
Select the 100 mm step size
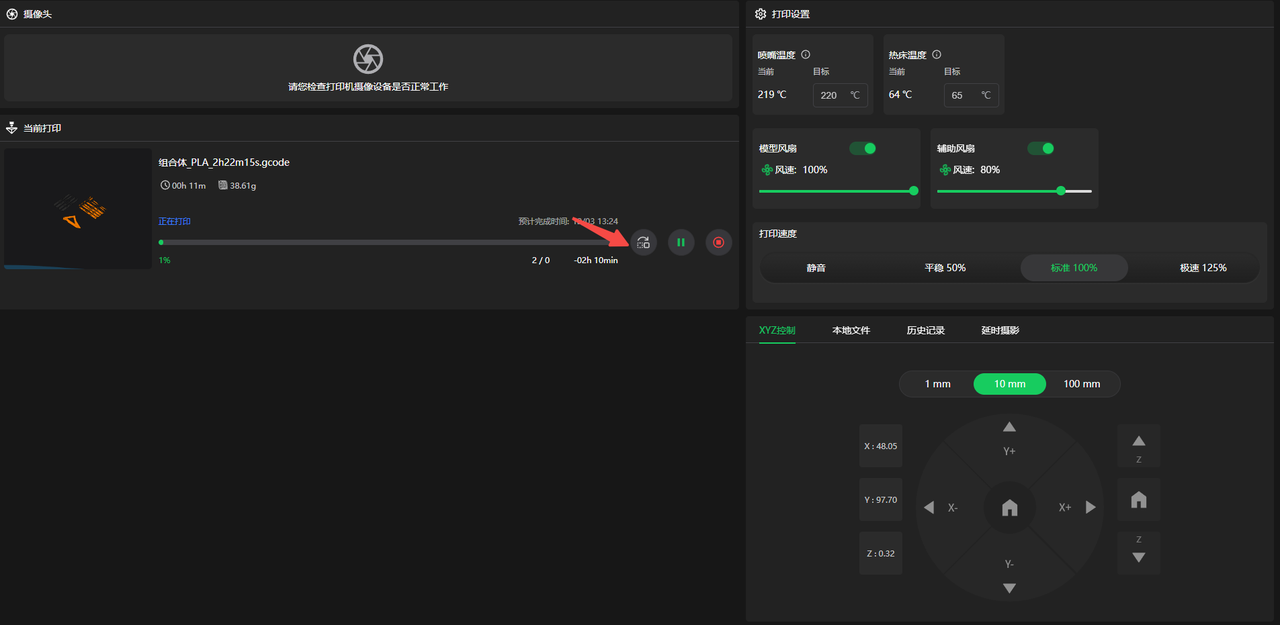click(x=1081, y=384)
